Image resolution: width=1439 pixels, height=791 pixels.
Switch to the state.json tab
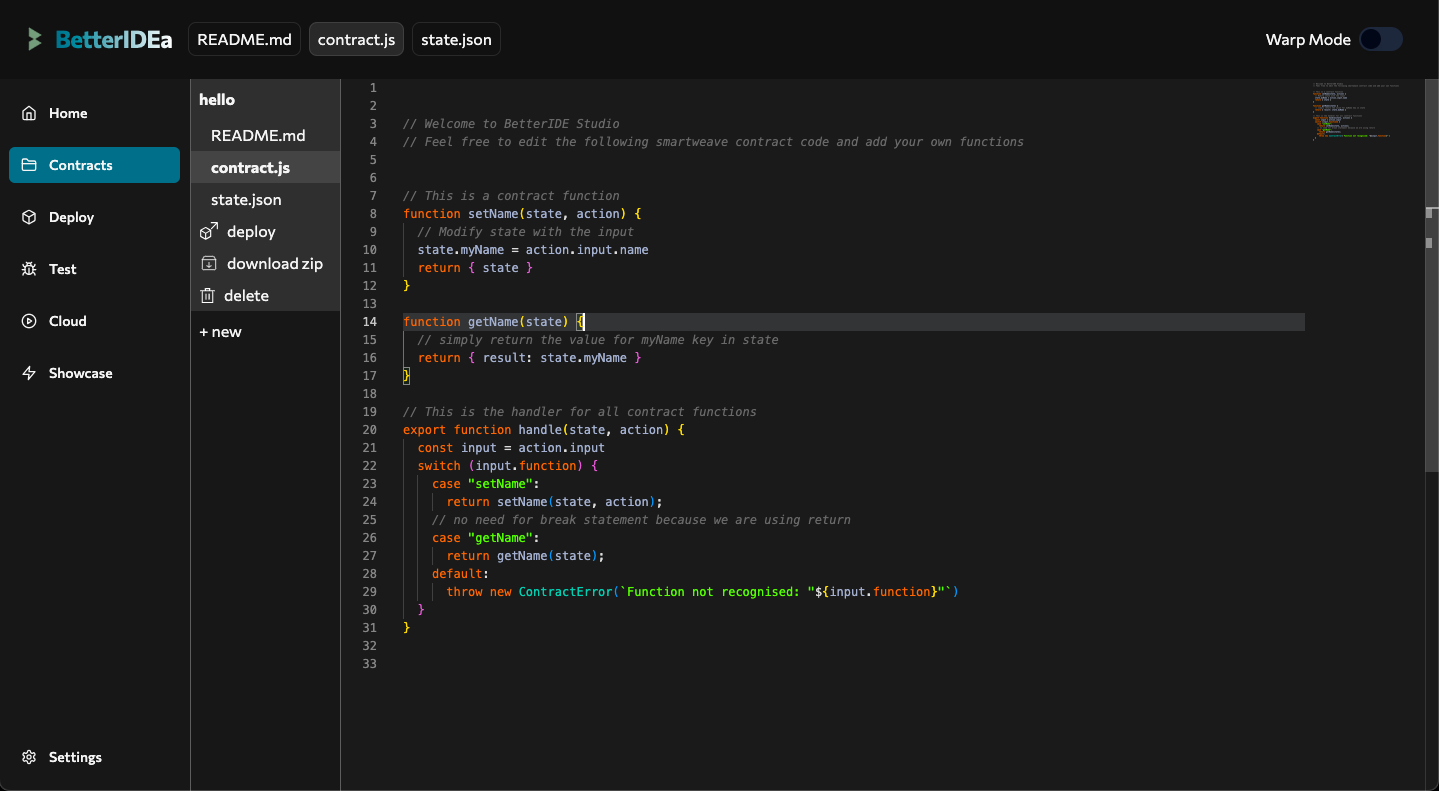click(456, 40)
